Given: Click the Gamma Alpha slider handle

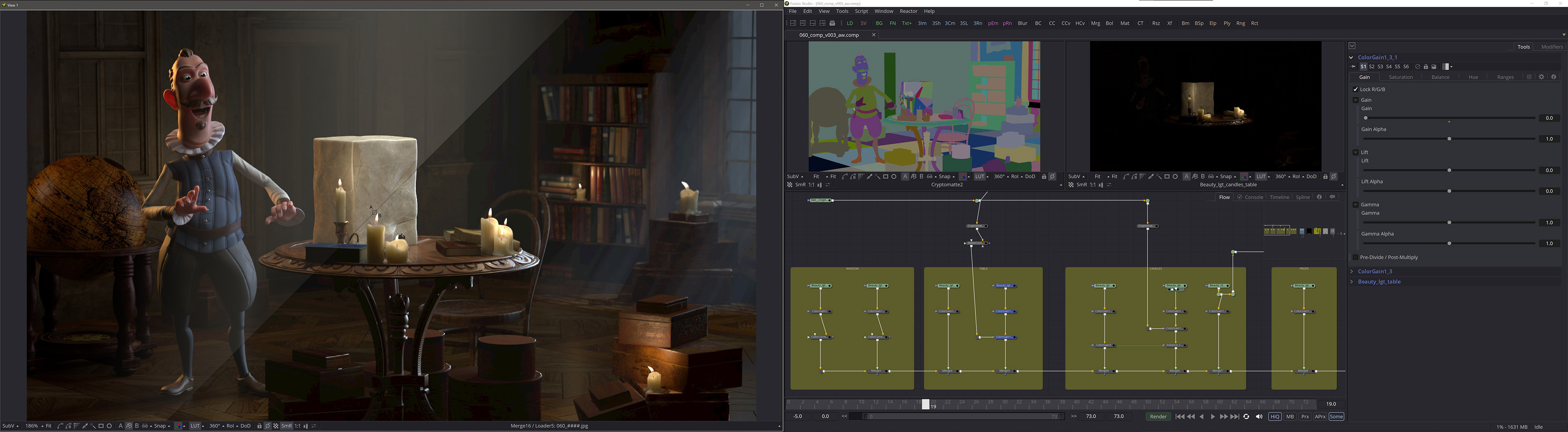Looking at the screenshot, I should click(x=1449, y=243).
